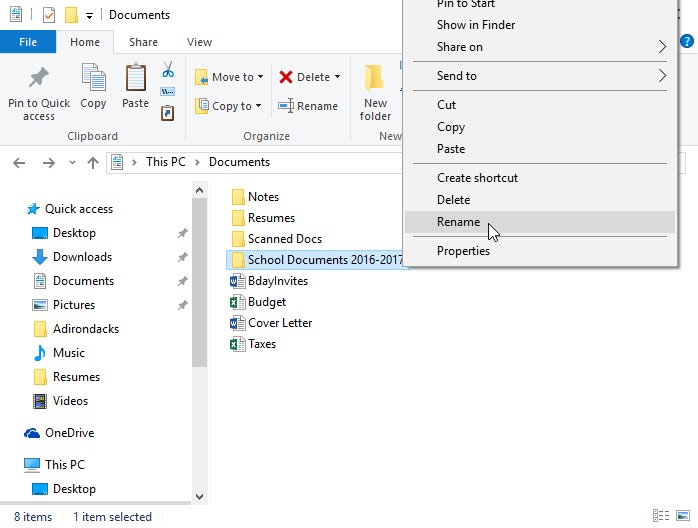Open Properties from the context menu
Viewport: 698px width, 528px height.
tap(540, 251)
